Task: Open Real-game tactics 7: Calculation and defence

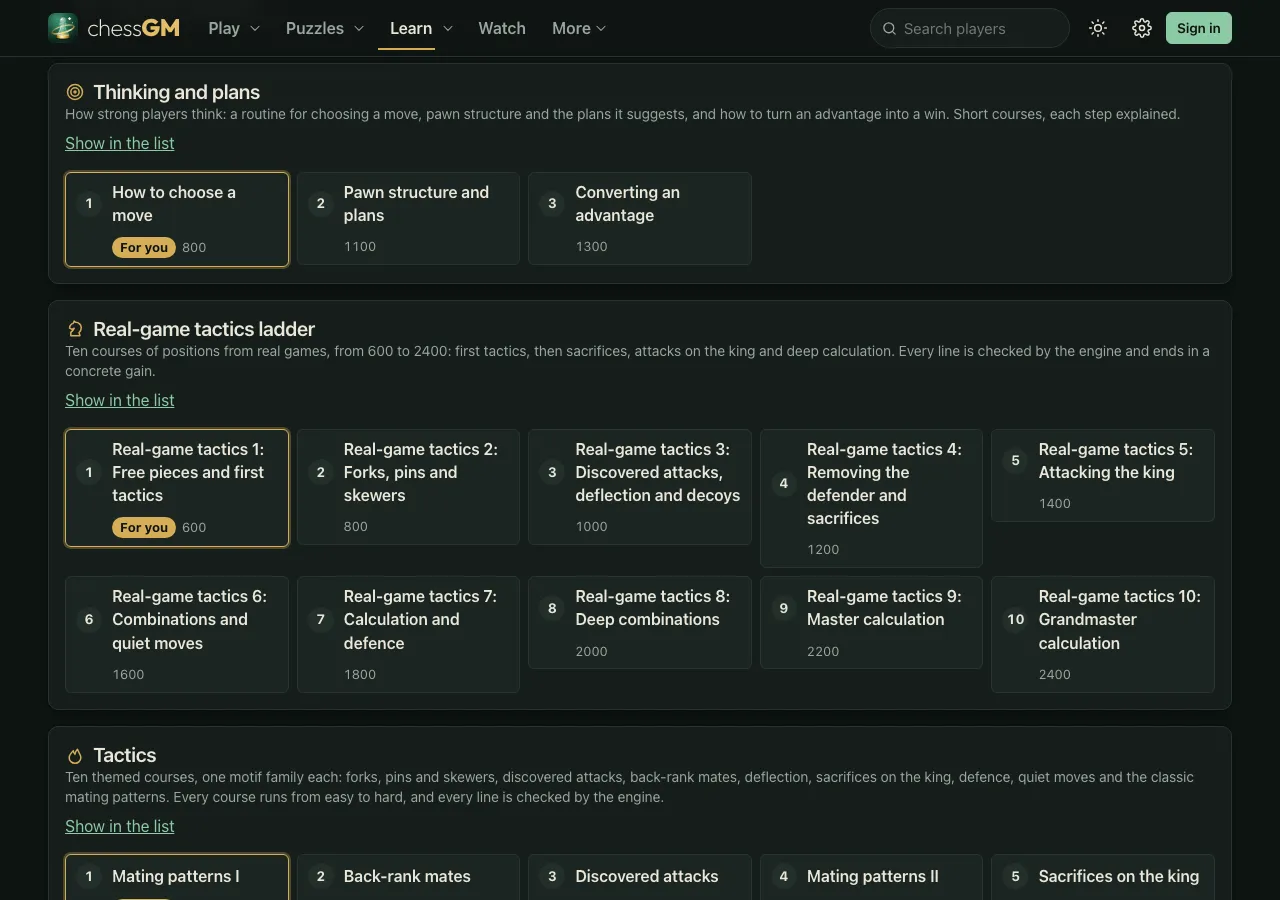Action: [408, 634]
